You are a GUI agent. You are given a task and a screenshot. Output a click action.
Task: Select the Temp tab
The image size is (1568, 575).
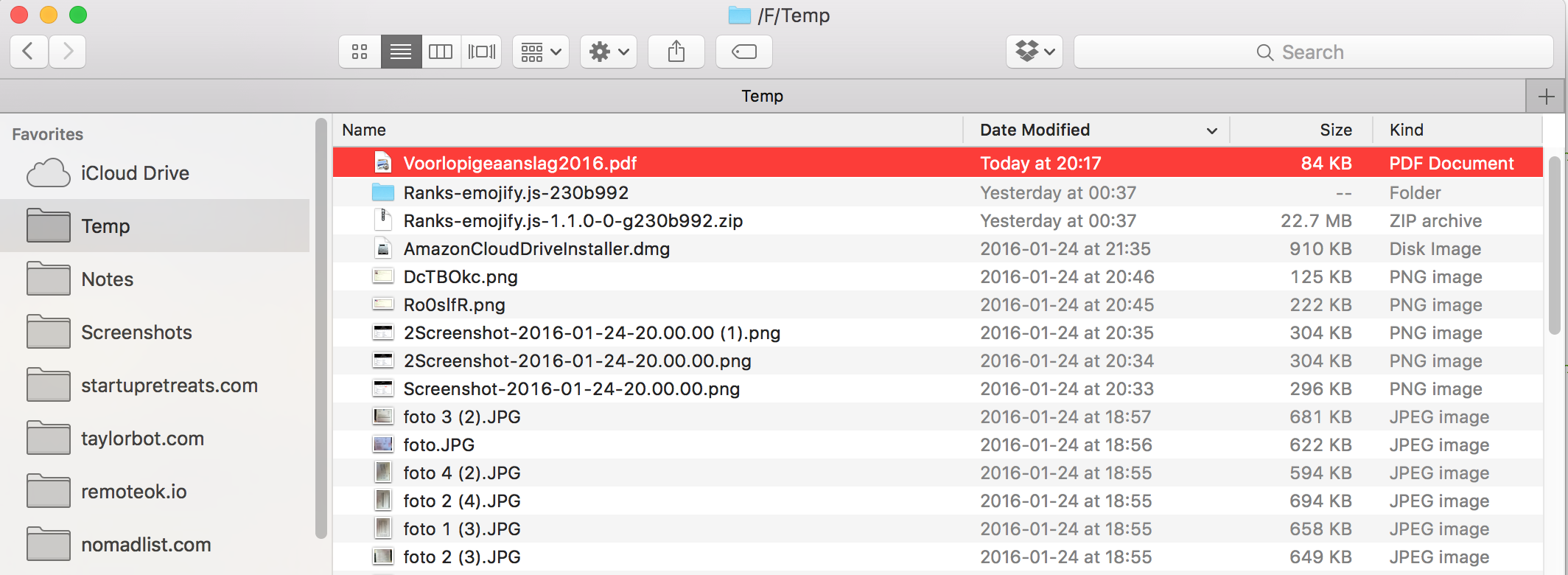pos(763,96)
